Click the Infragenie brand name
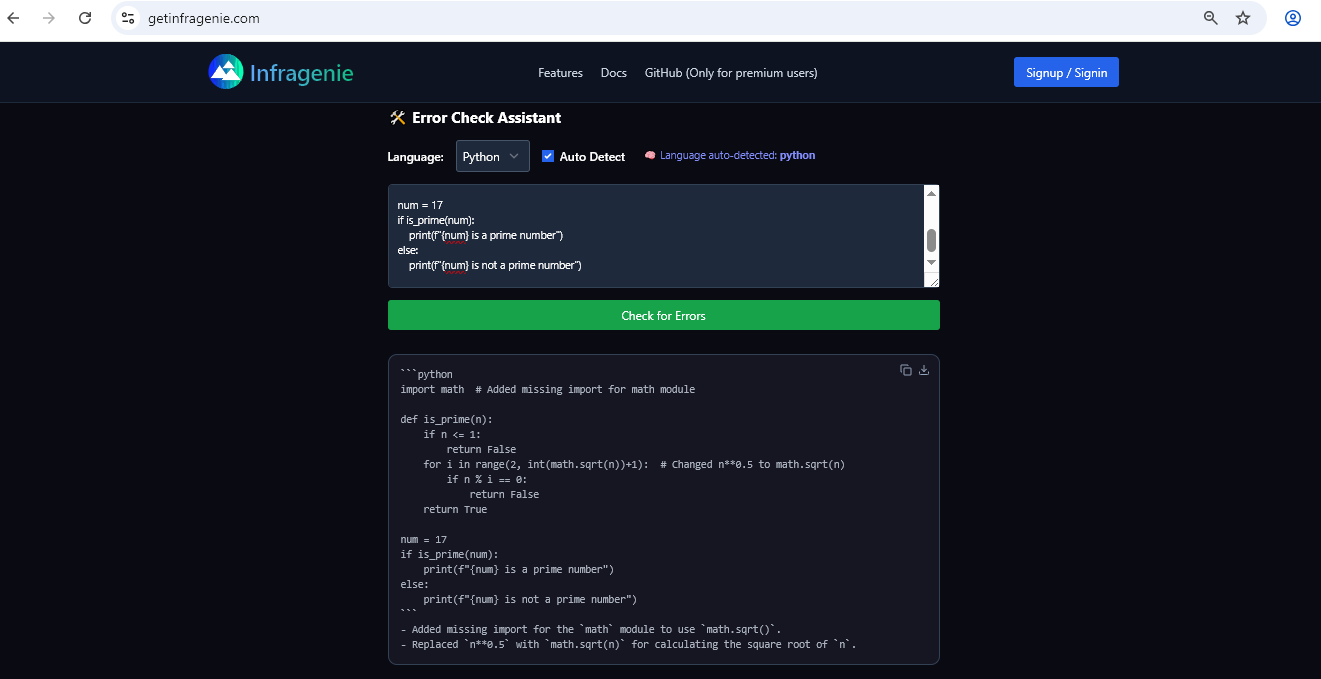Viewport: 1321px width, 679px height. click(x=301, y=73)
